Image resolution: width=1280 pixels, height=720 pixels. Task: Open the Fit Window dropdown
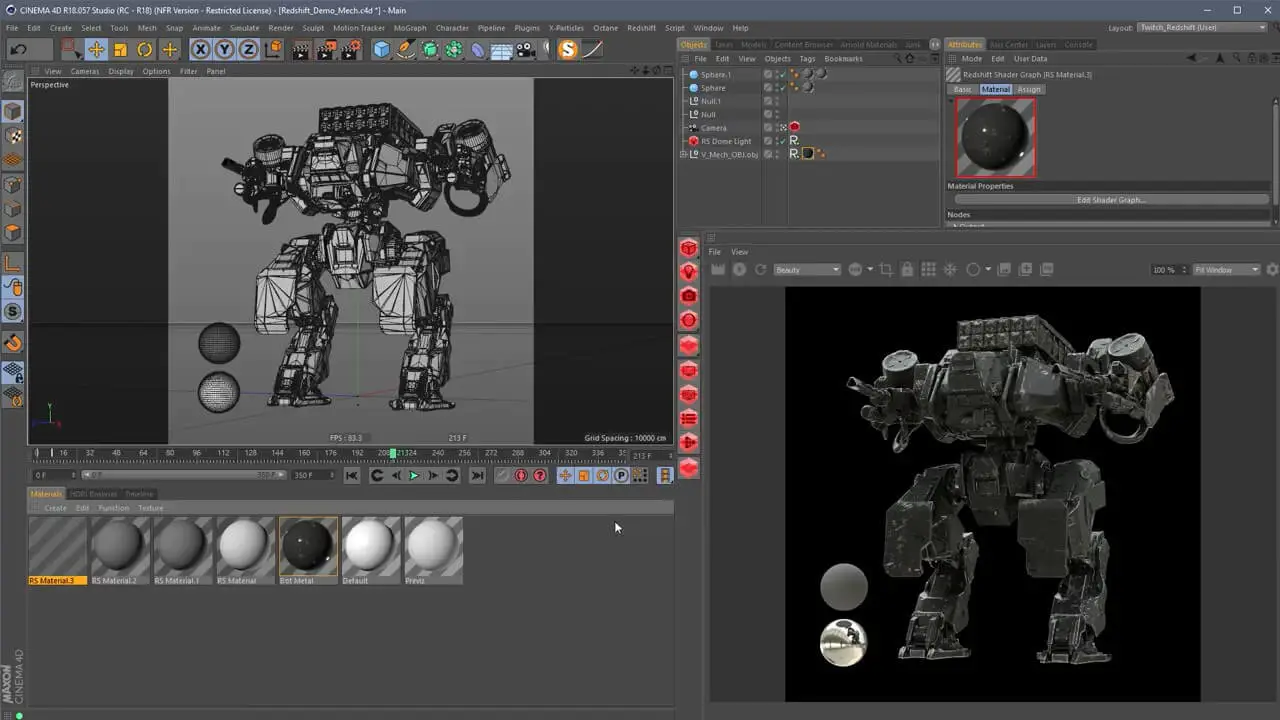(x=1227, y=270)
